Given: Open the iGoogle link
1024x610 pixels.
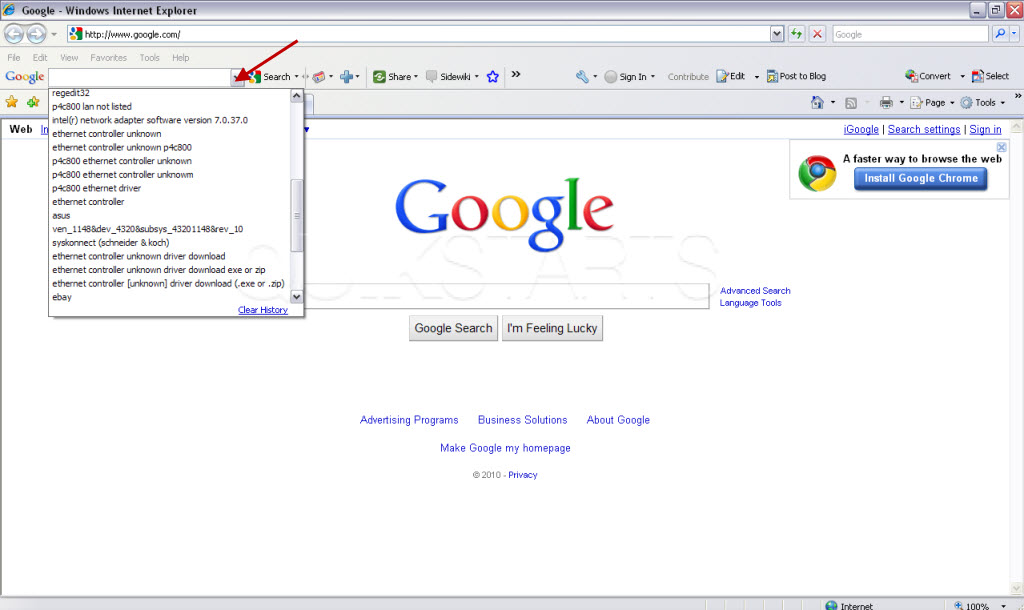Looking at the screenshot, I should click(x=861, y=129).
